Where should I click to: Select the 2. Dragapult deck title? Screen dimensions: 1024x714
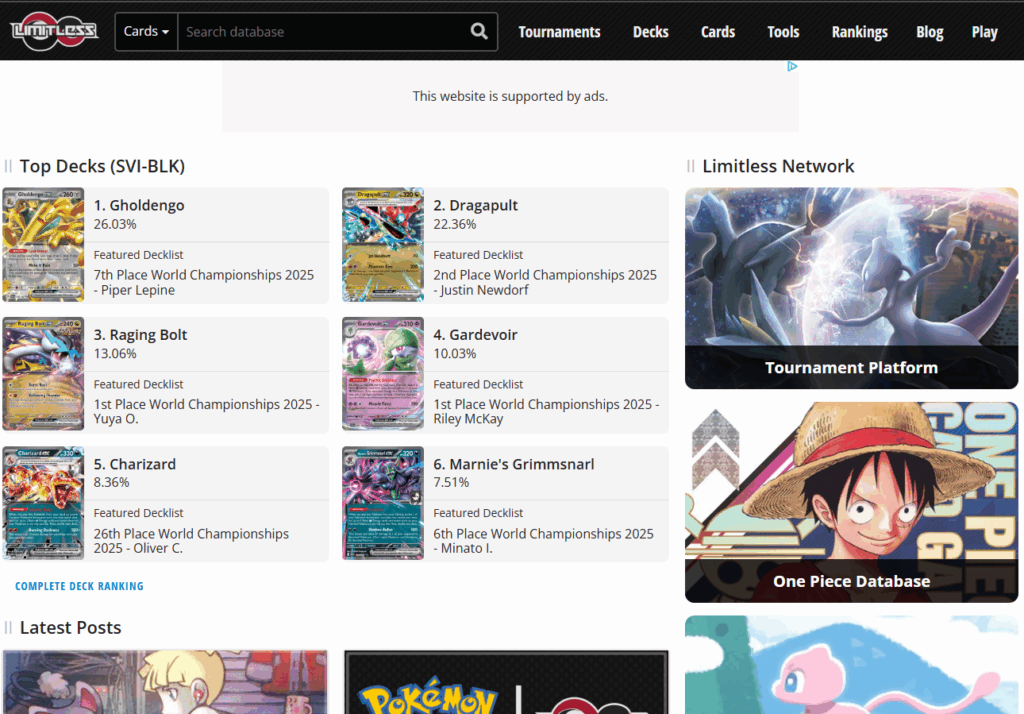point(475,205)
